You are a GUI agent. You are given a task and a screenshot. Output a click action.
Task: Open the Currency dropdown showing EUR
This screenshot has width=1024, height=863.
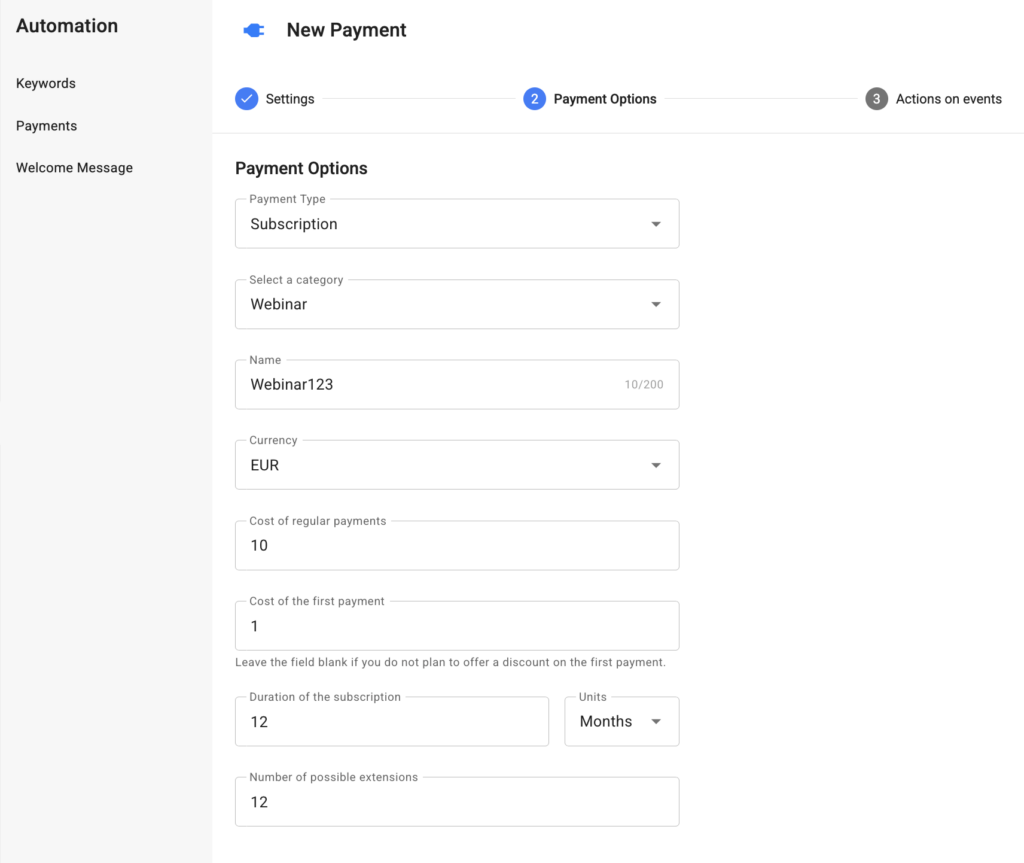tap(457, 465)
